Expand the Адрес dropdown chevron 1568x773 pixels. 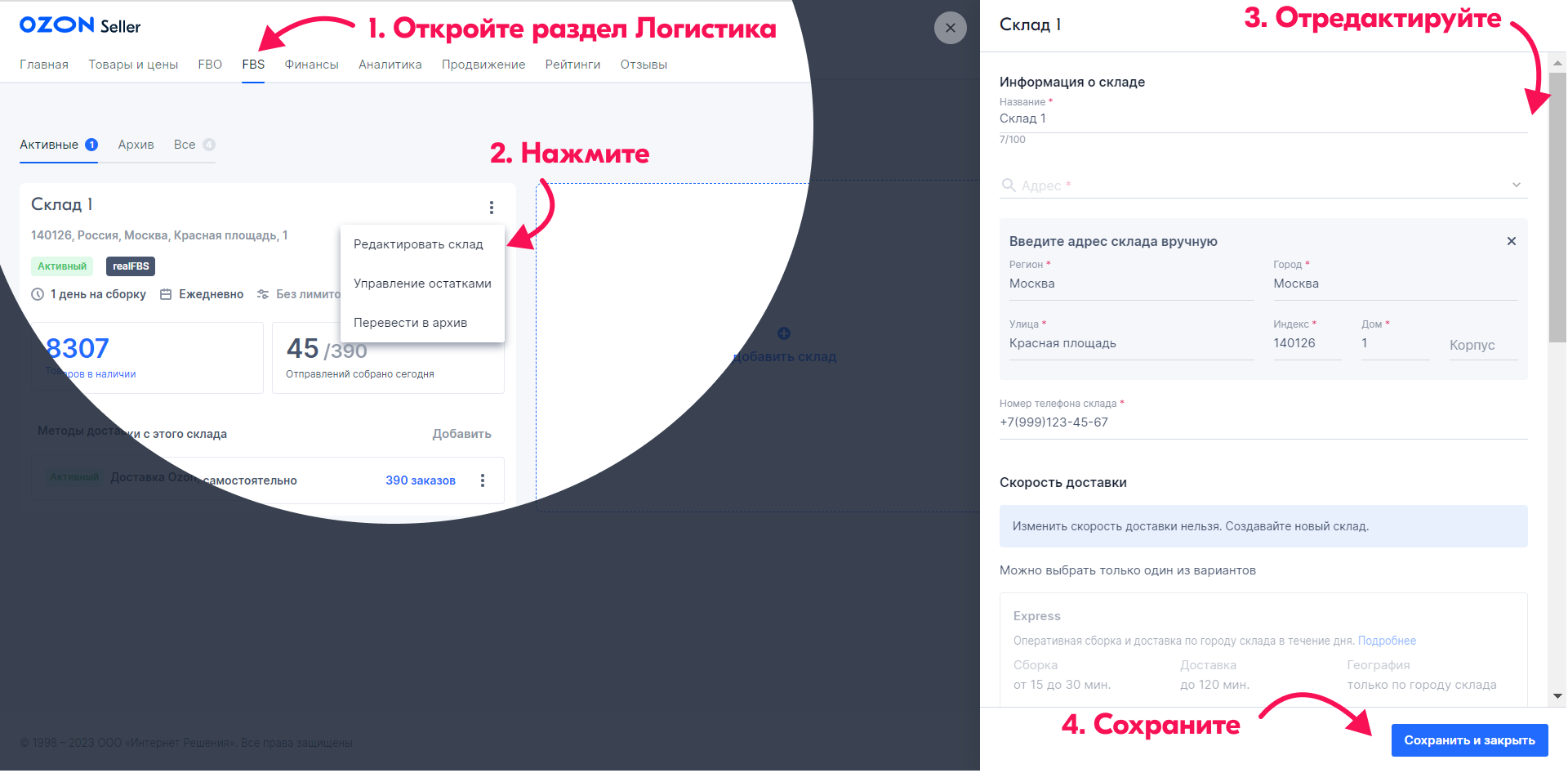click(1516, 185)
